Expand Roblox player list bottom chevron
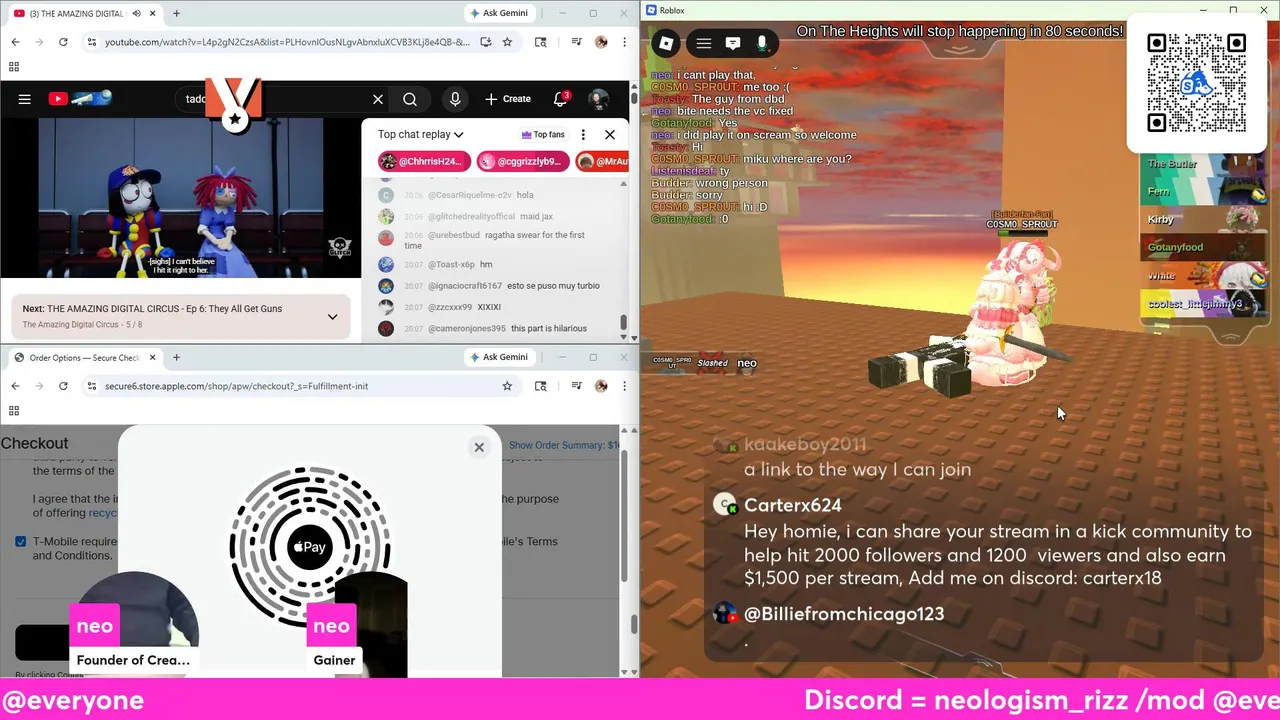 [1231, 337]
